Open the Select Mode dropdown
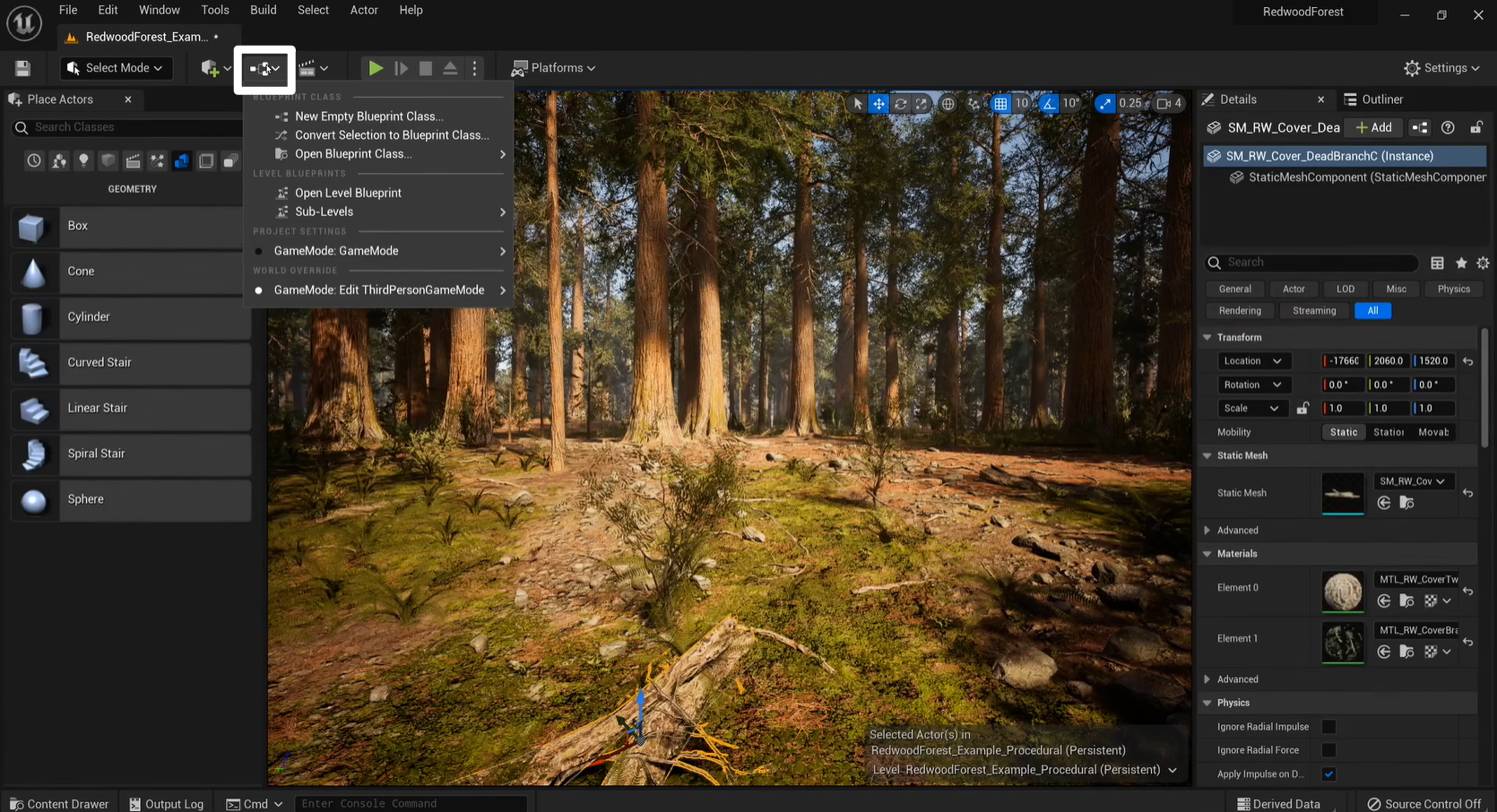Screen dimensions: 1497x812 click(115, 68)
